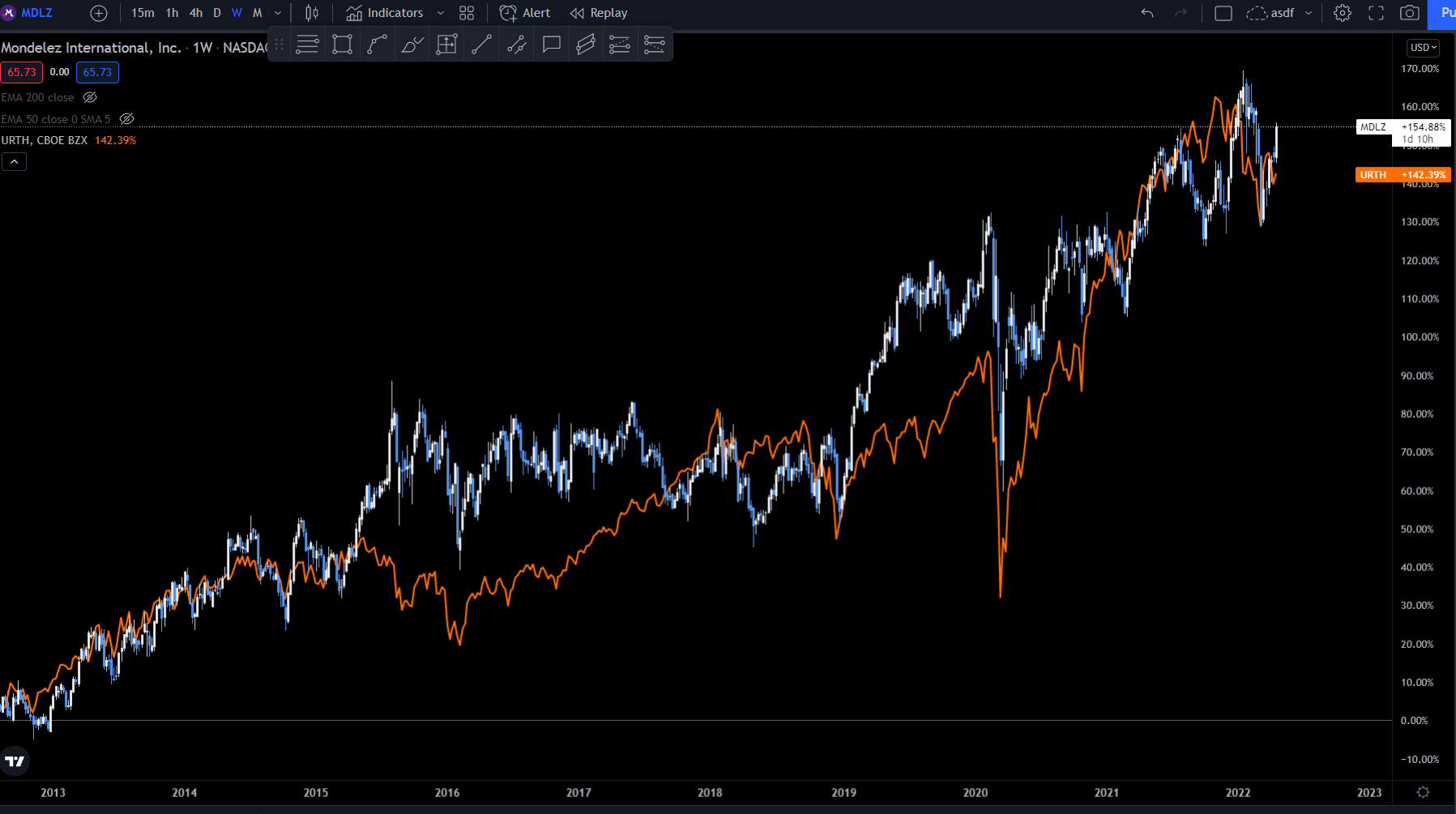
Task: Open the layout setup square icon
Action: [x=1223, y=13]
